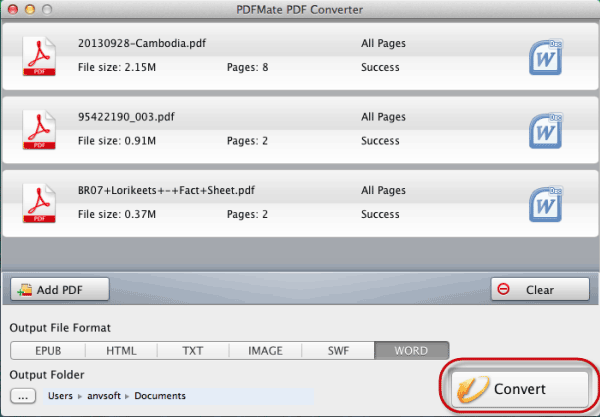Open the Word output icon for Lorikeets file
Viewport: 600px width, 417px height.
pos(546,204)
